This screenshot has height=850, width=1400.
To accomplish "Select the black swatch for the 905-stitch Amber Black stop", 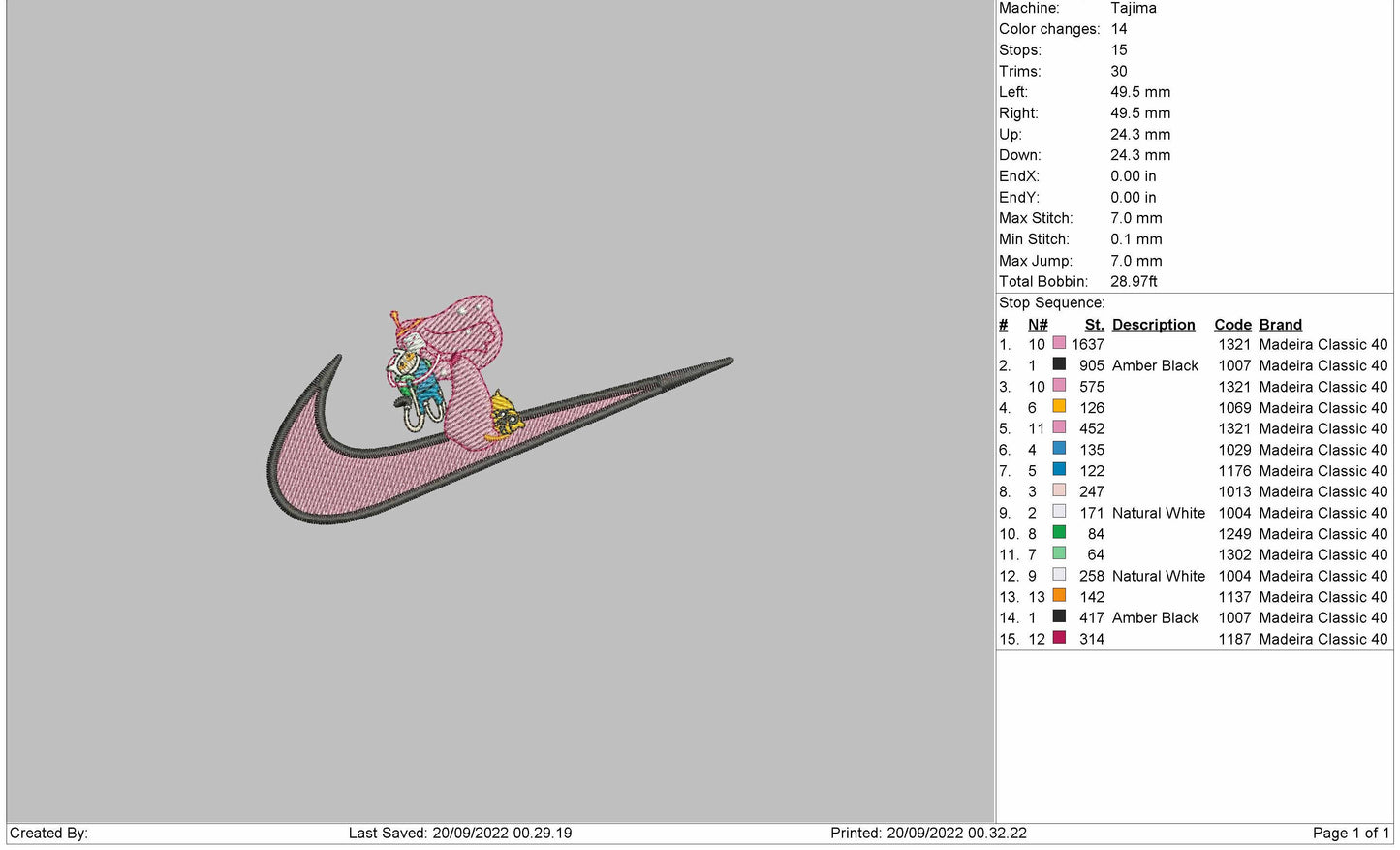I will pos(1059,365).
